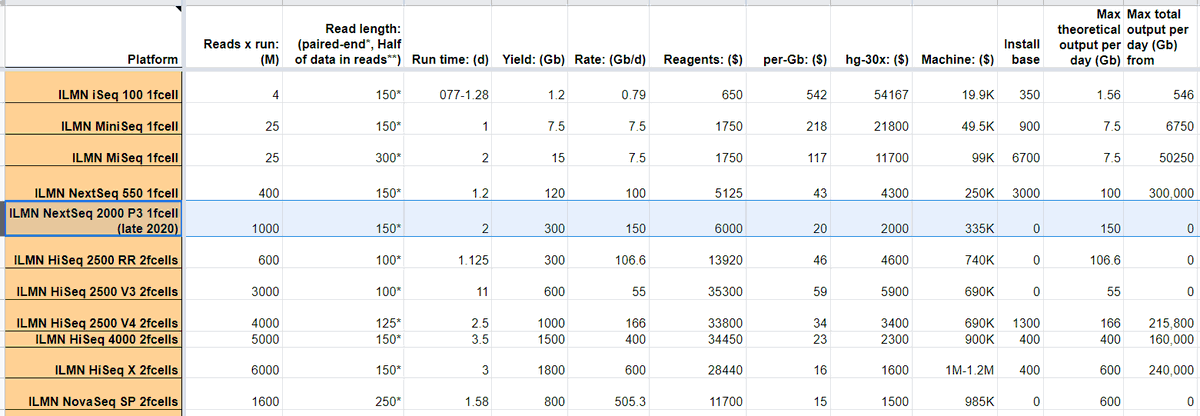Select the '240,000' max total output cell

pyautogui.click(x=1162, y=364)
